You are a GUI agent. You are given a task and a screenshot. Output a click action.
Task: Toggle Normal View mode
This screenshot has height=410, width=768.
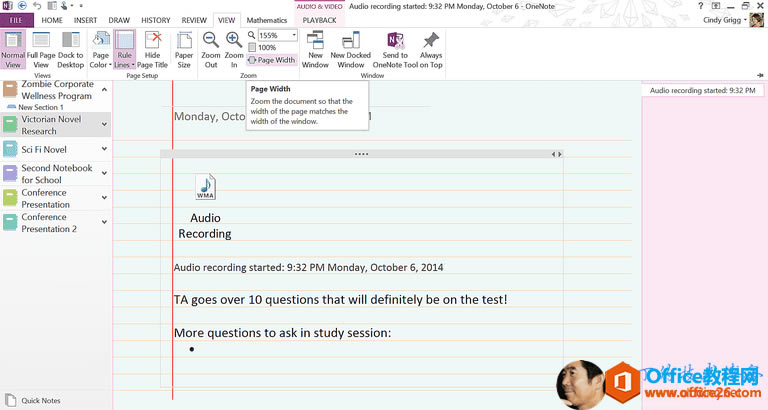(x=14, y=48)
